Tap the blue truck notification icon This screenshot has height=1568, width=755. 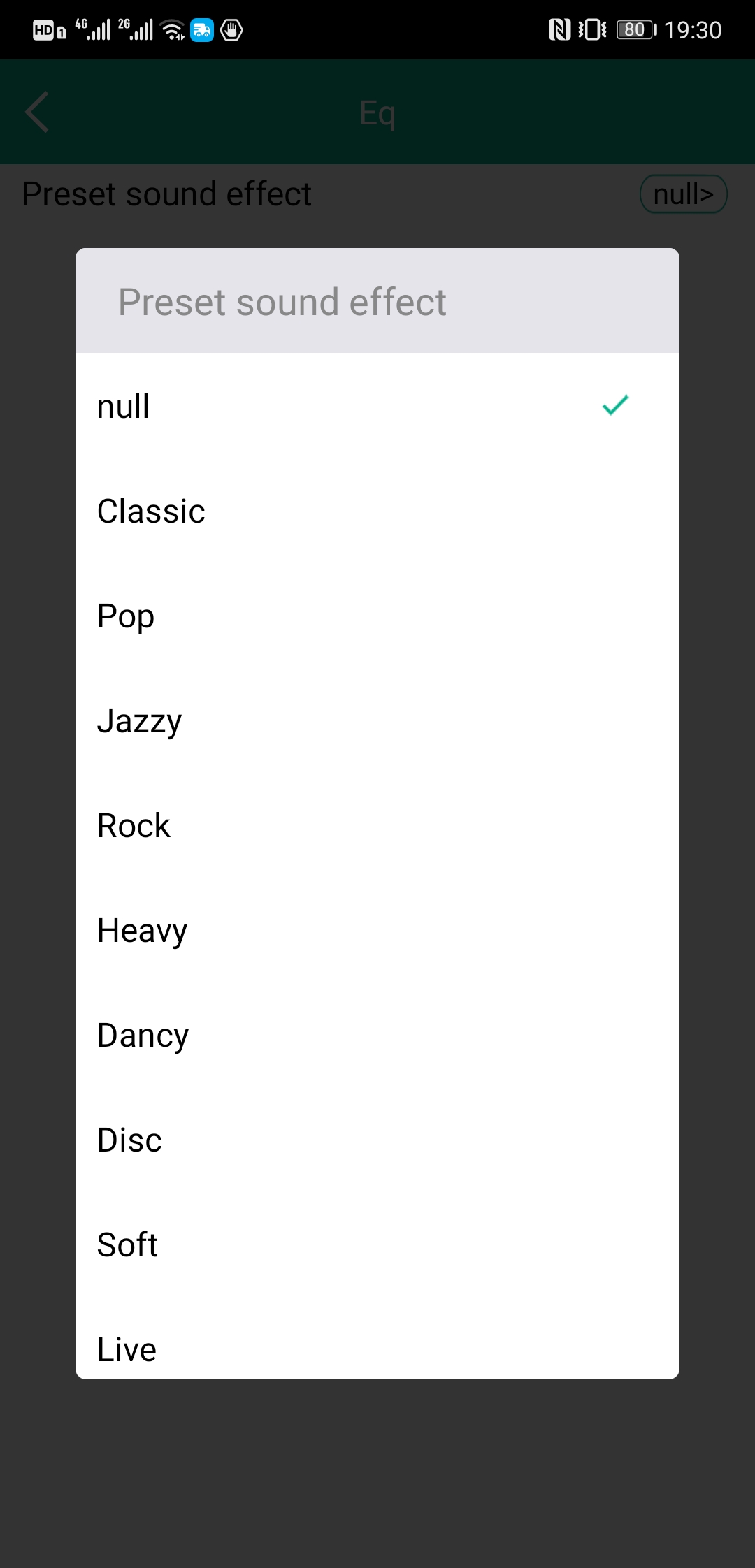pyautogui.click(x=202, y=30)
